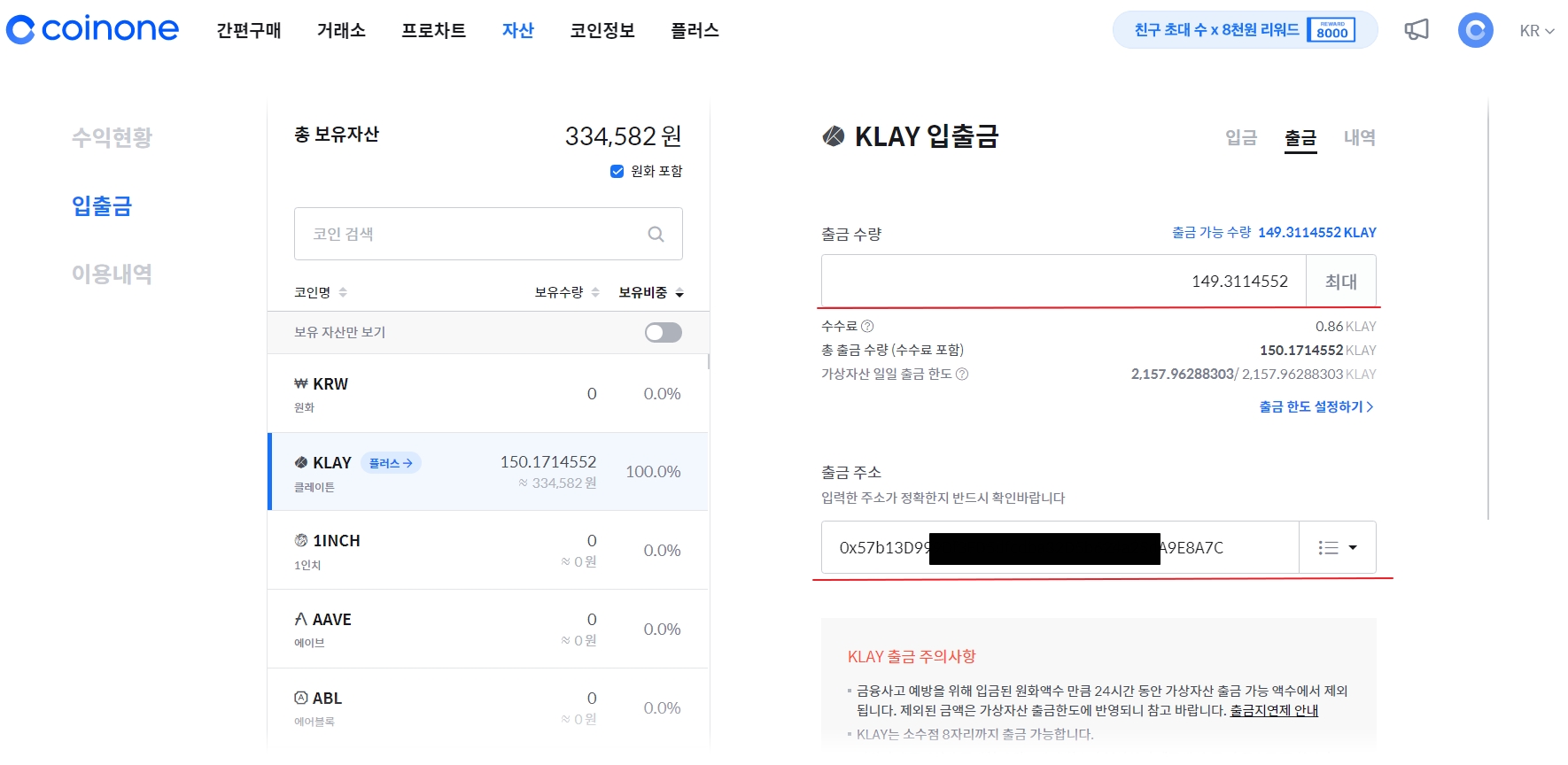
Task: Click the 출금 가능 수량 149.3114552 KLAY link
Action: click(1274, 232)
